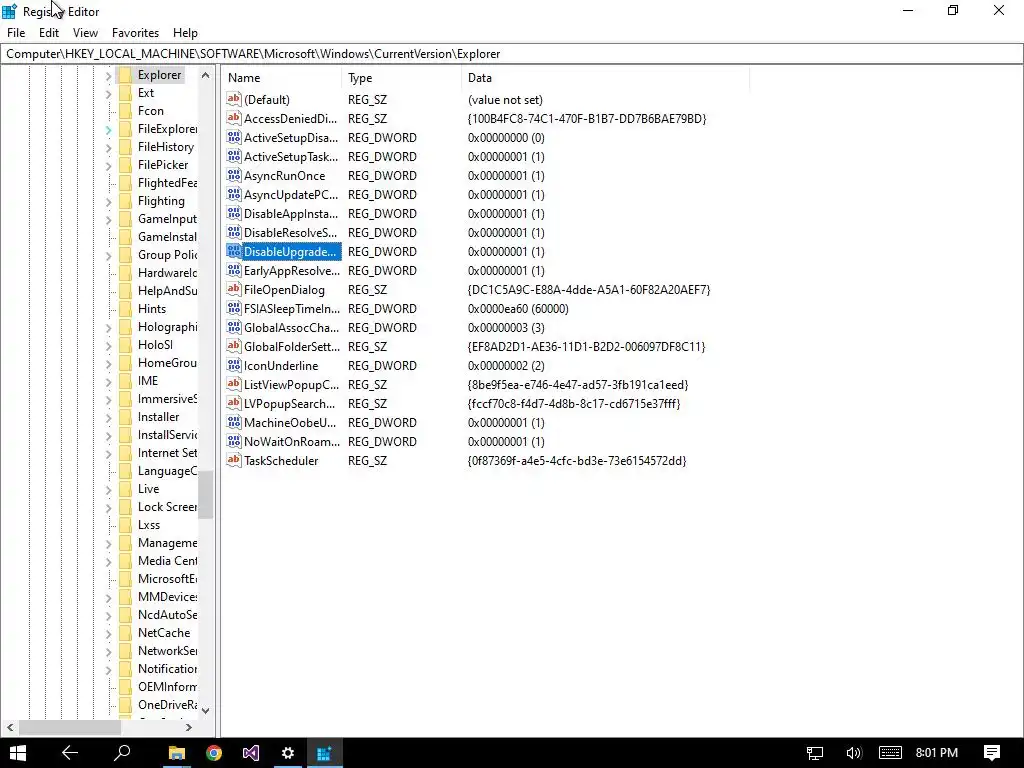The image size is (1024, 768).
Task: Select the GlobalAssocCha... value name
Action: tap(291, 327)
